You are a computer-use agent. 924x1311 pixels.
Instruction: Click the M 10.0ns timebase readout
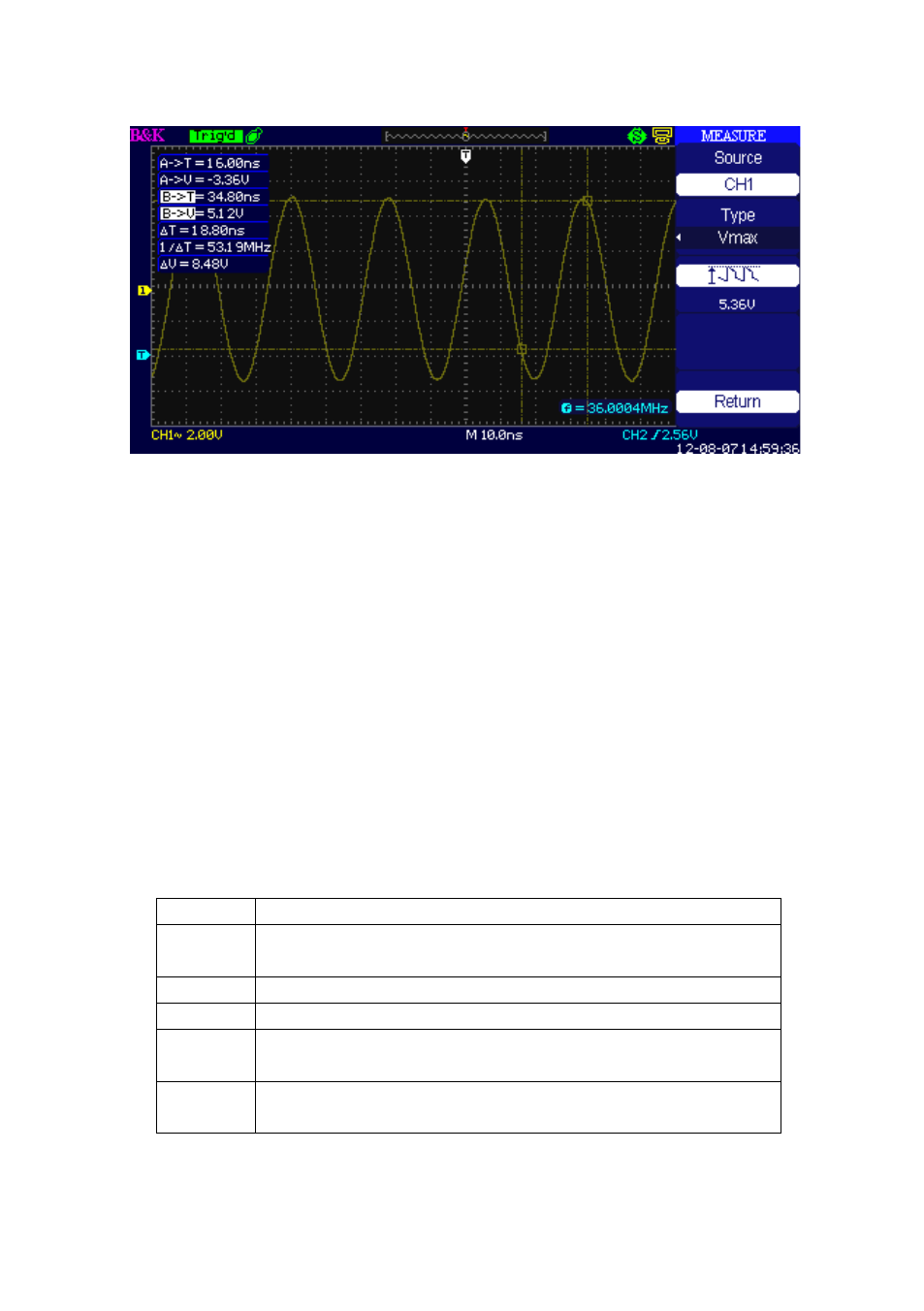tap(494, 435)
